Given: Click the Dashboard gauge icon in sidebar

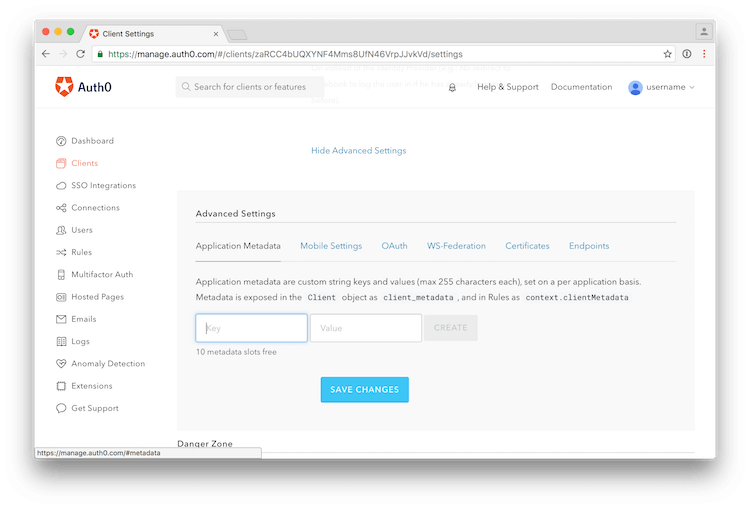Looking at the screenshot, I should 61,141.
